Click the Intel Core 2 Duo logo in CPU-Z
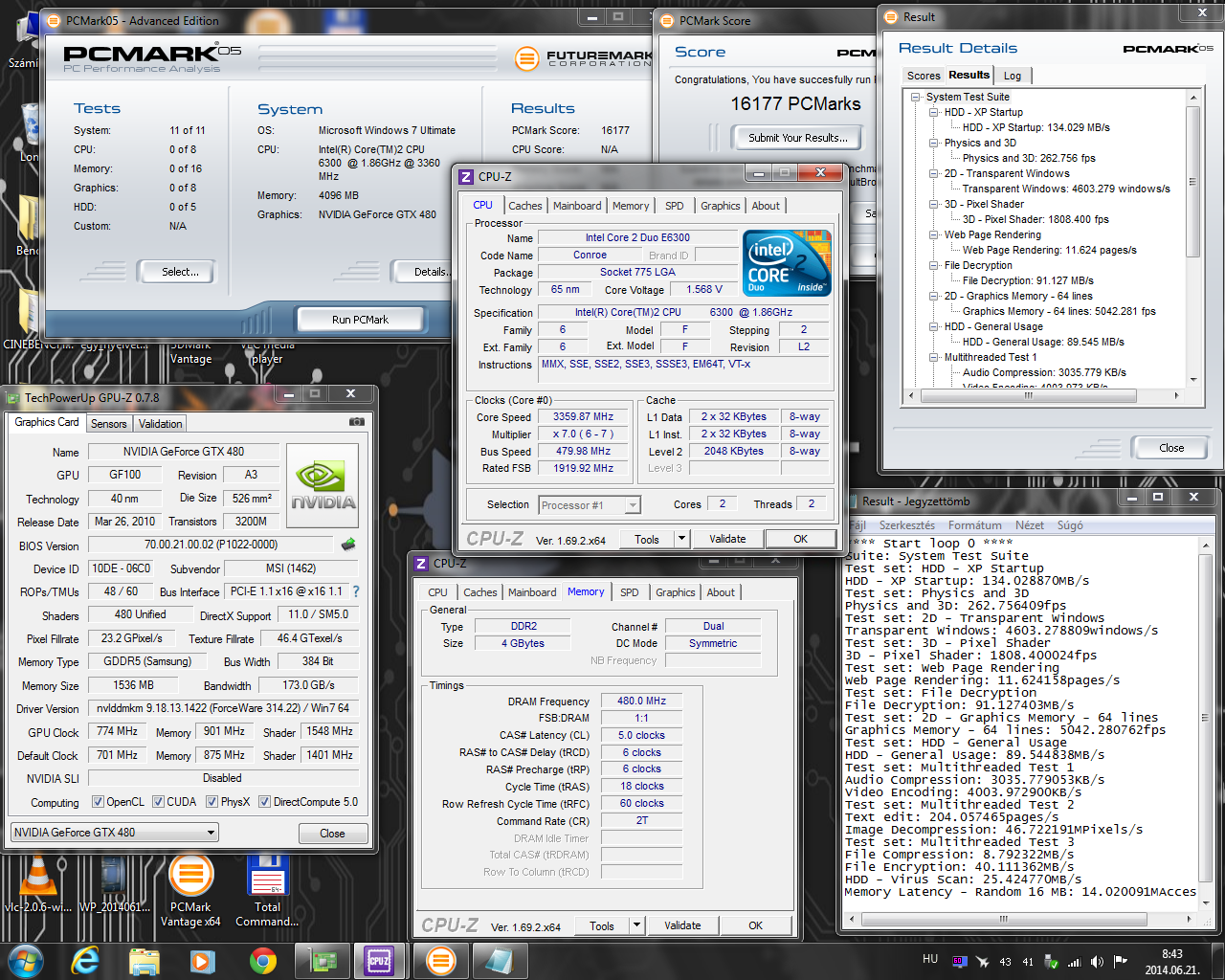 click(787, 262)
